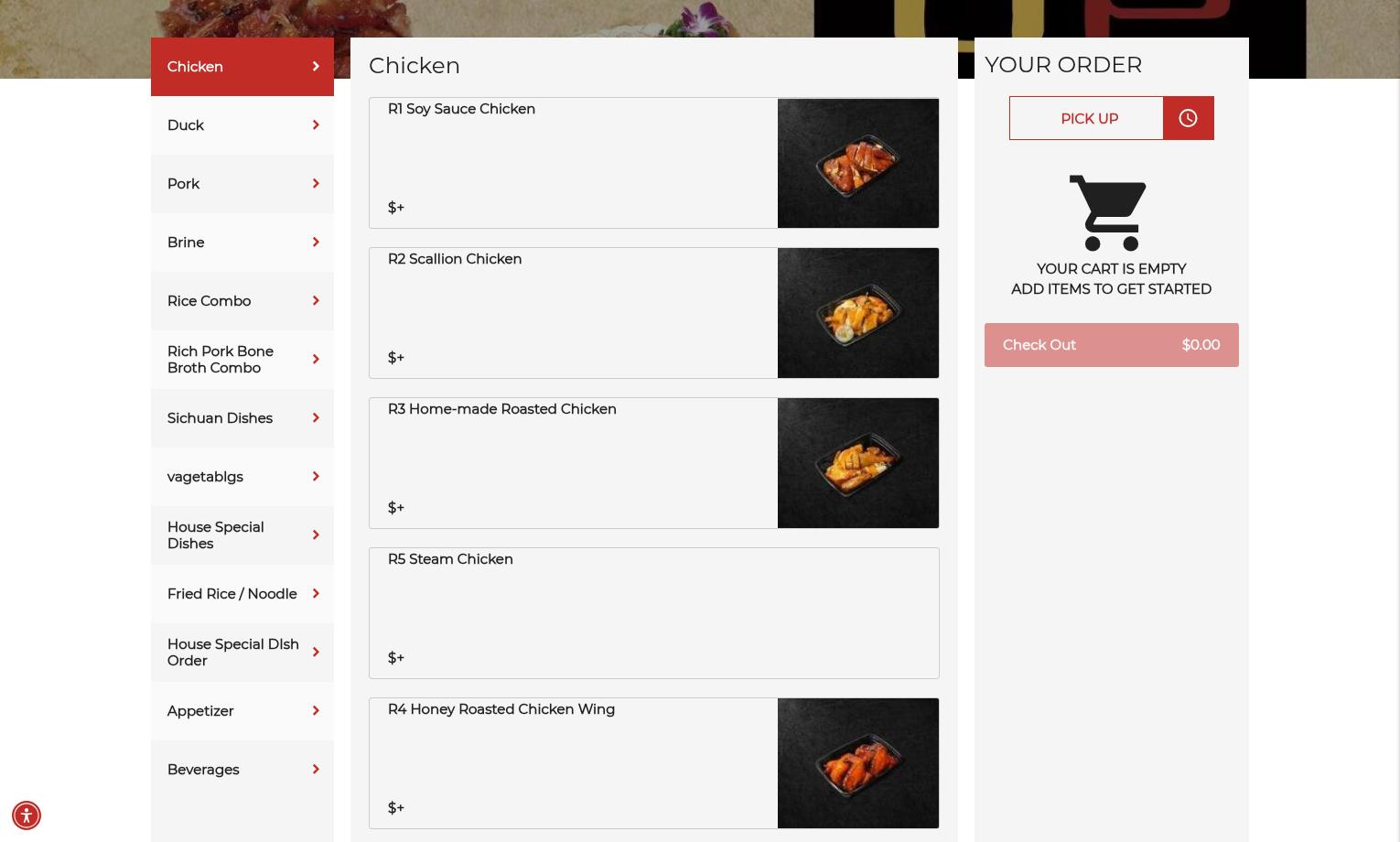Open the Brine menu category

tap(242, 243)
